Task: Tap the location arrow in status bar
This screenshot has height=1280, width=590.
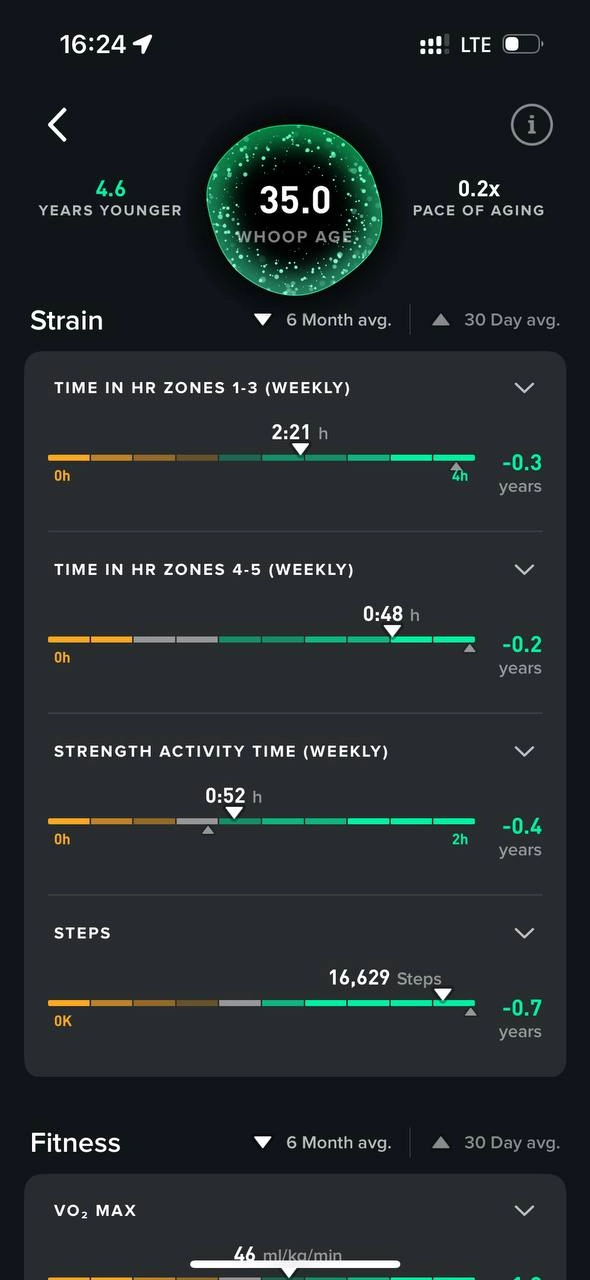Action: click(x=143, y=44)
